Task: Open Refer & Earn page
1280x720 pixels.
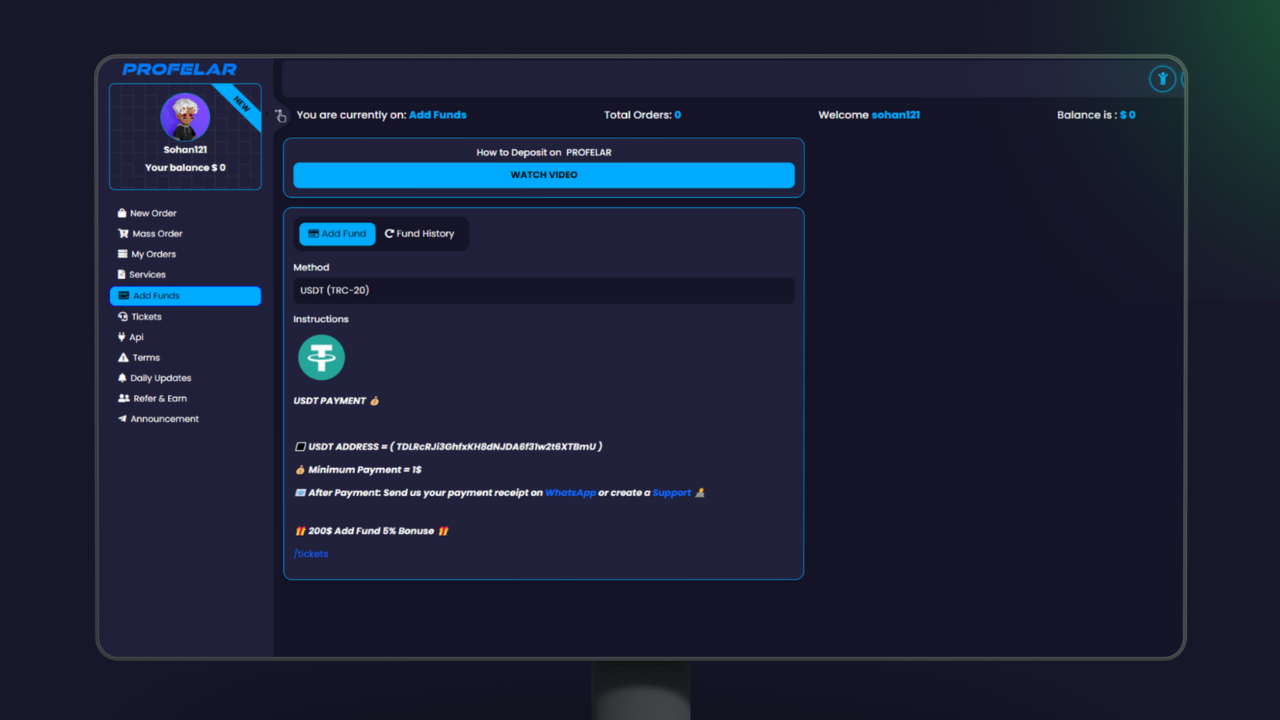Action: pos(160,399)
